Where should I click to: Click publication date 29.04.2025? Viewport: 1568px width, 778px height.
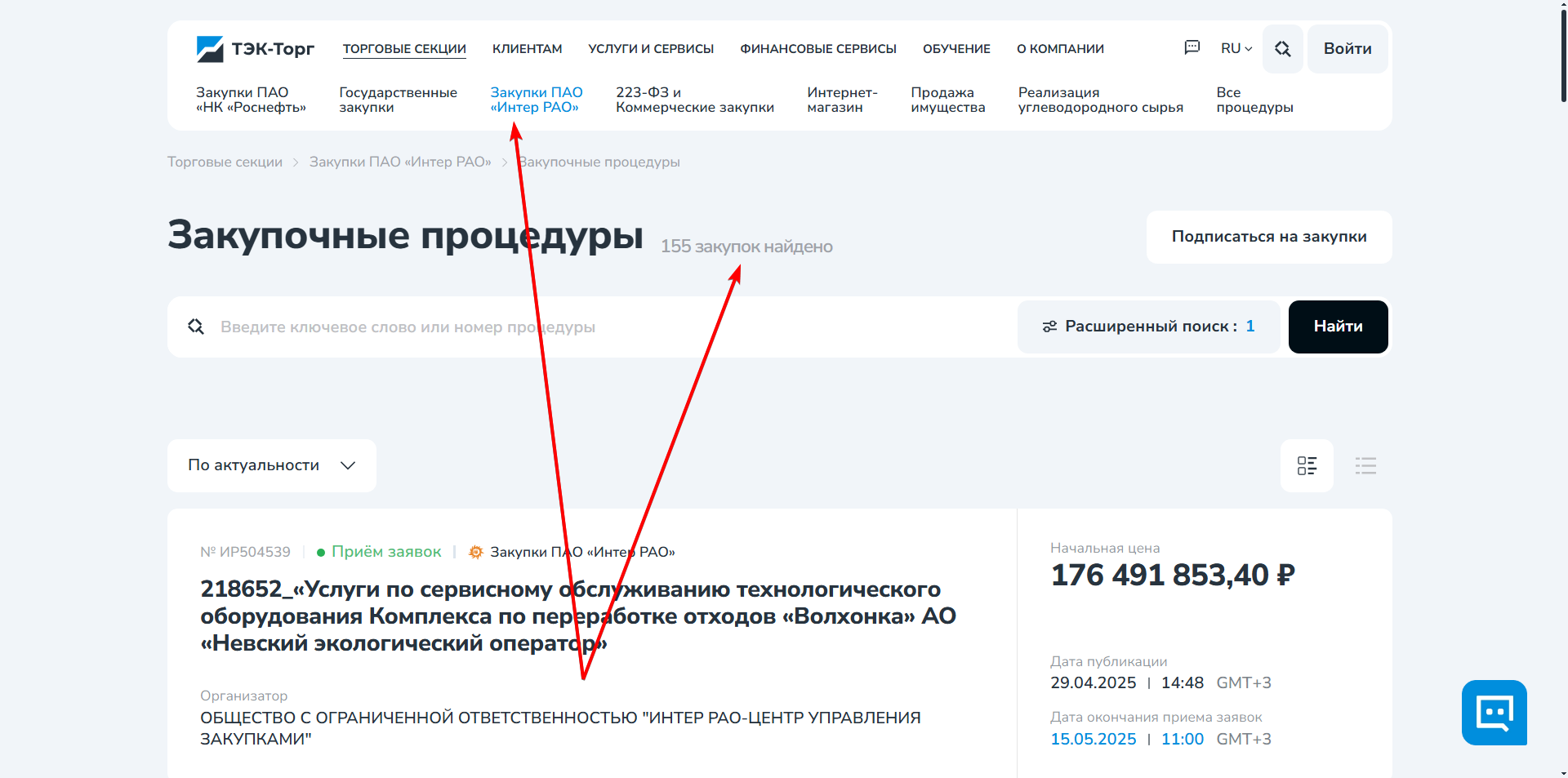click(x=1094, y=683)
